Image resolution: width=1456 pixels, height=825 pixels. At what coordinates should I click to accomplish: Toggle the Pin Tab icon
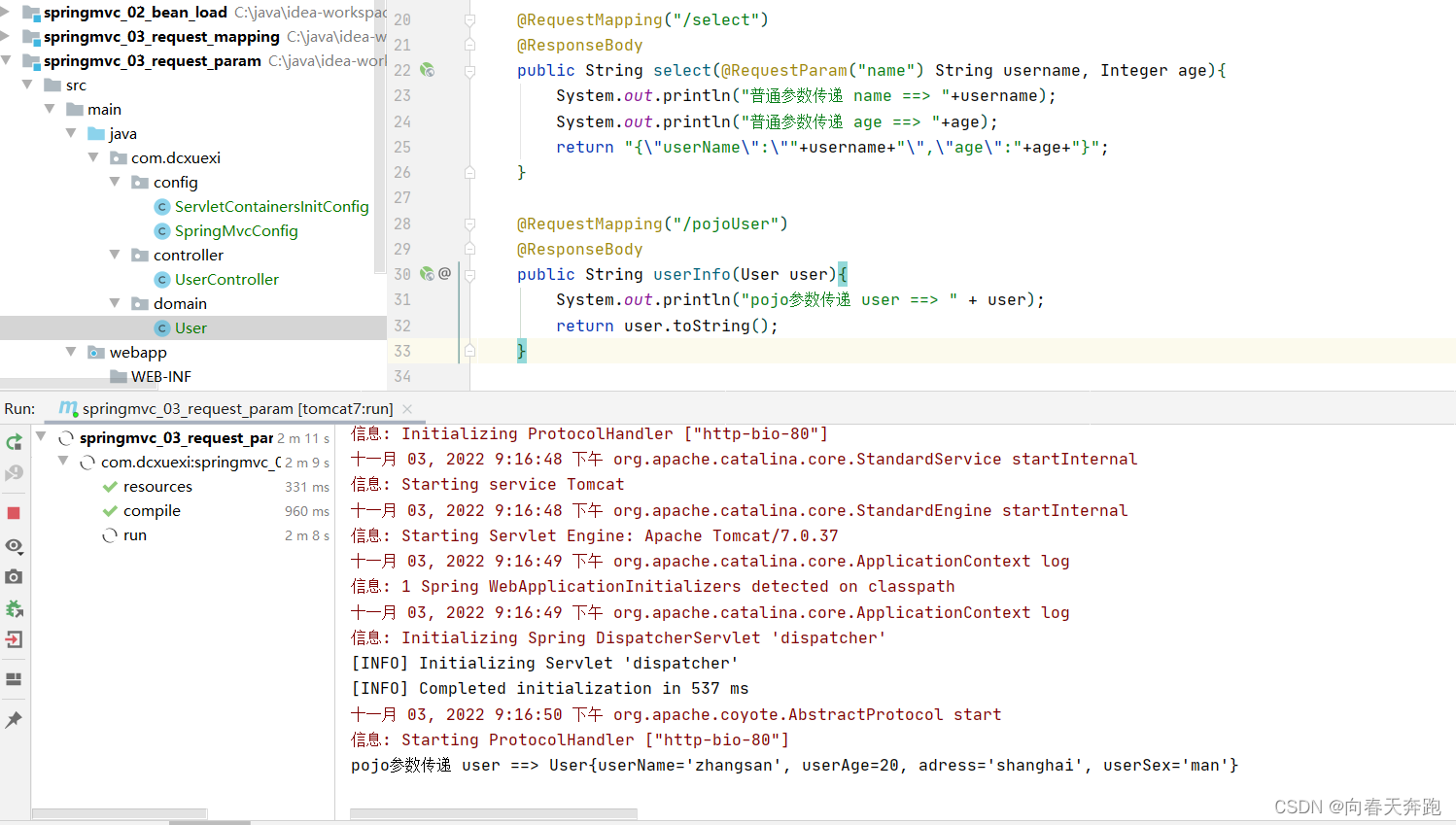(x=14, y=719)
